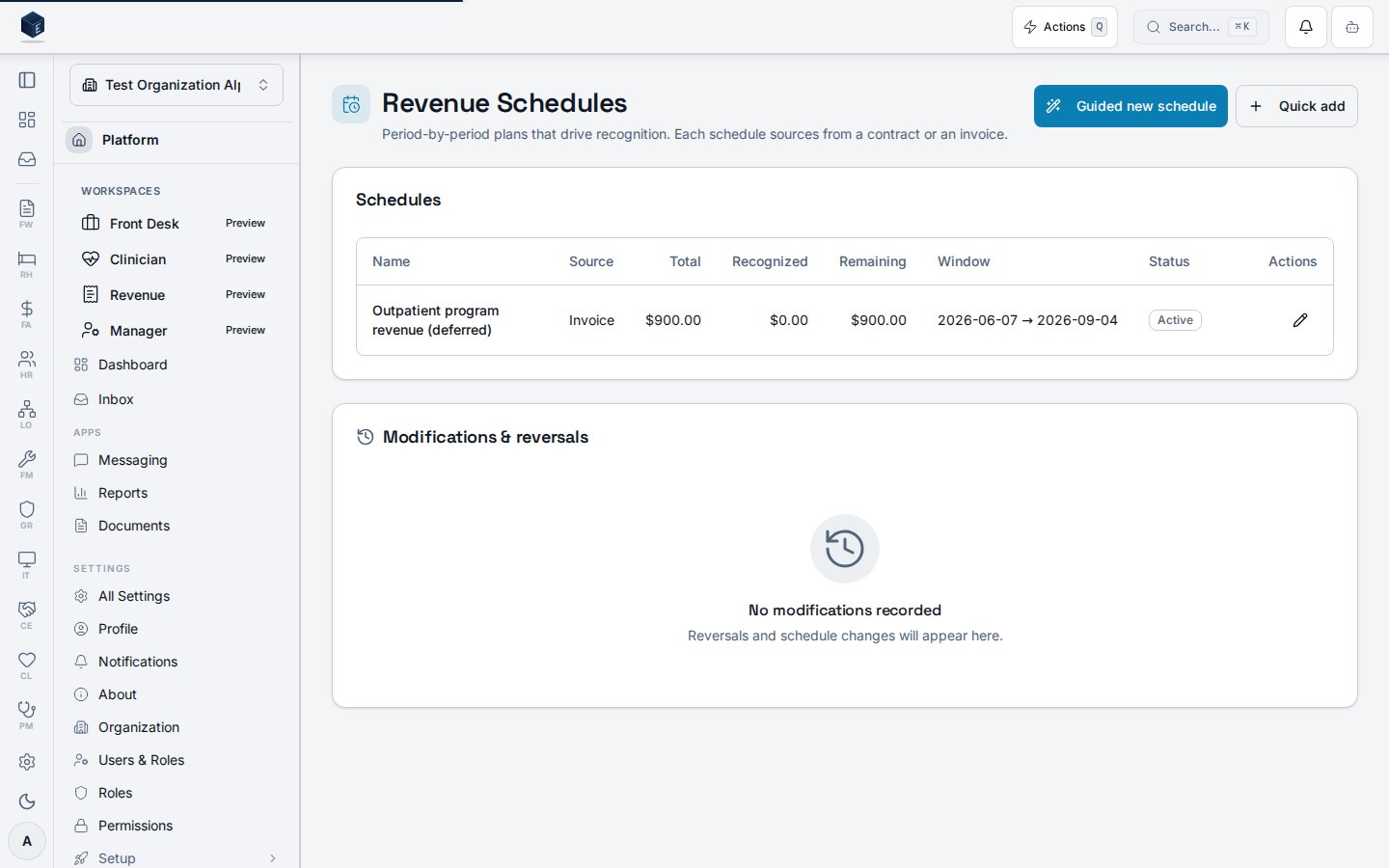Screen dimensions: 1389x868
Task: Focus the Search field
Action: coord(1201,27)
